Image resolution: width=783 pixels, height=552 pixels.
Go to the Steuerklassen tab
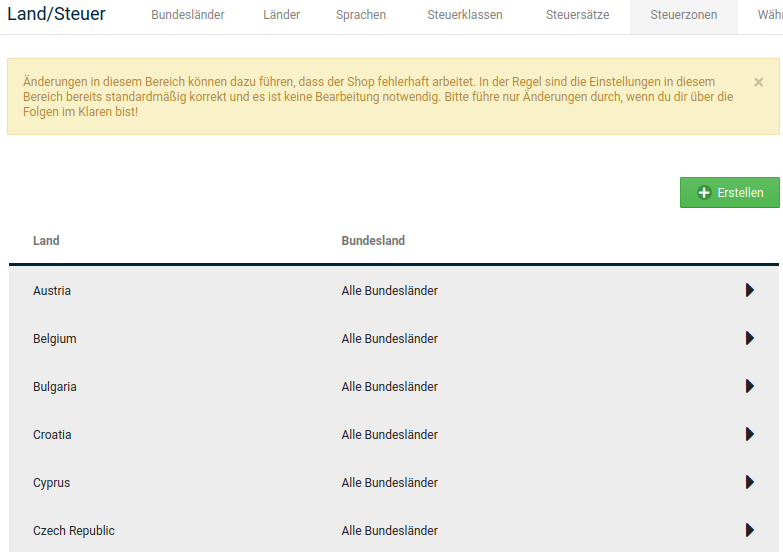coord(465,15)
